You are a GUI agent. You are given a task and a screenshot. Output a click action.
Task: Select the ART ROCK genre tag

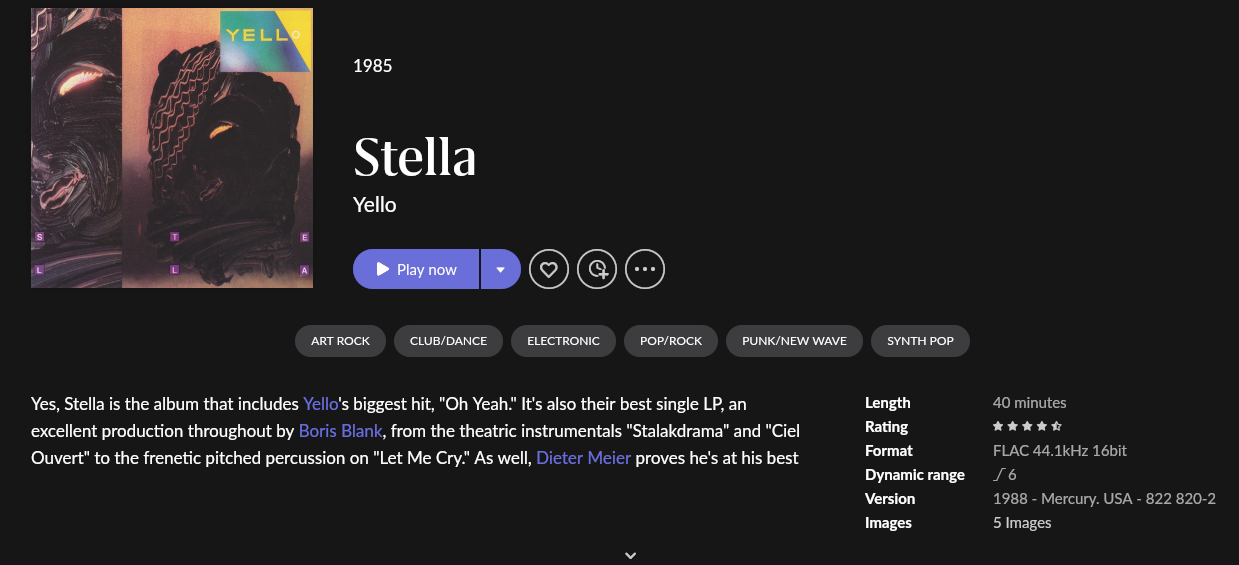click(340, 341)
